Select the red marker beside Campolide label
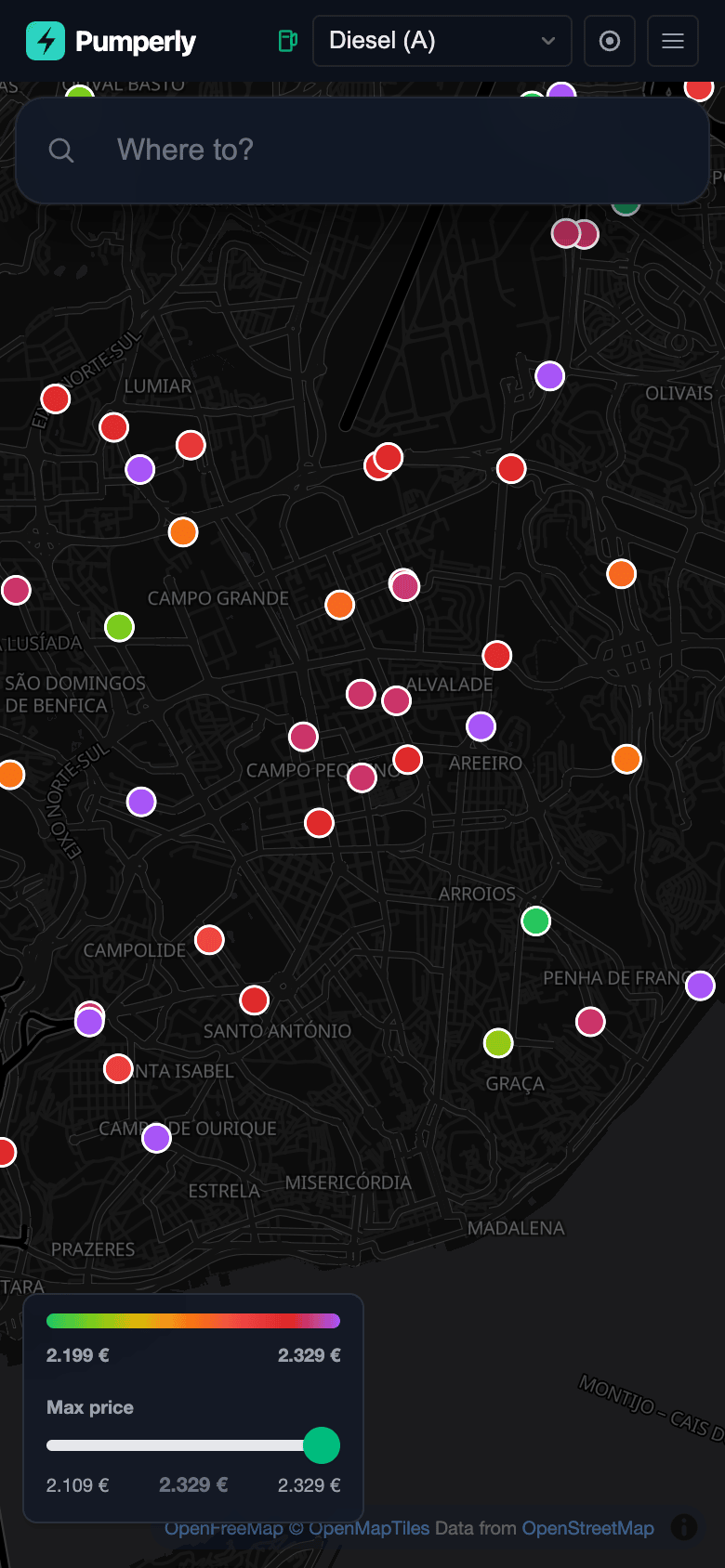This screenshot has height=1568, width=725. click(209, 940)
